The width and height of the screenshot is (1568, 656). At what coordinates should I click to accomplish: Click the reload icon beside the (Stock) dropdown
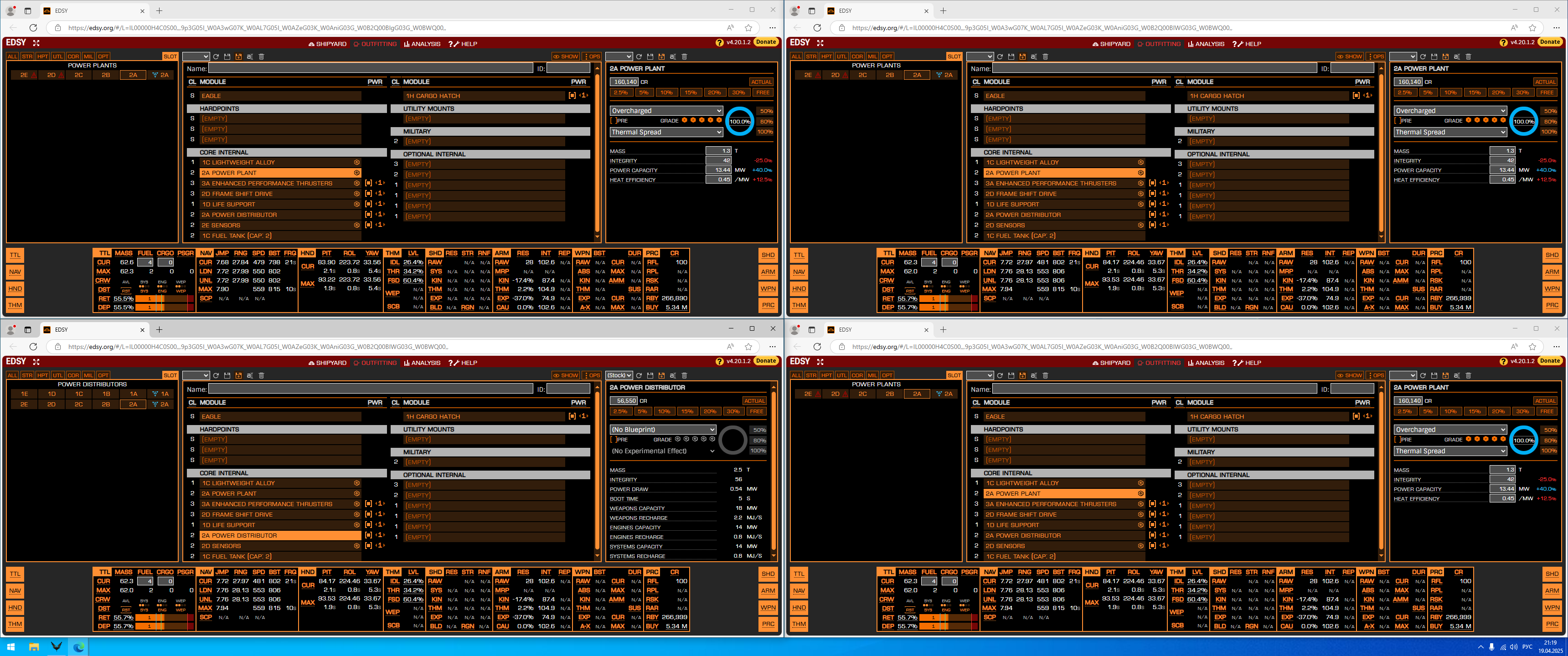pyautogui.click(x=639, y=375)
